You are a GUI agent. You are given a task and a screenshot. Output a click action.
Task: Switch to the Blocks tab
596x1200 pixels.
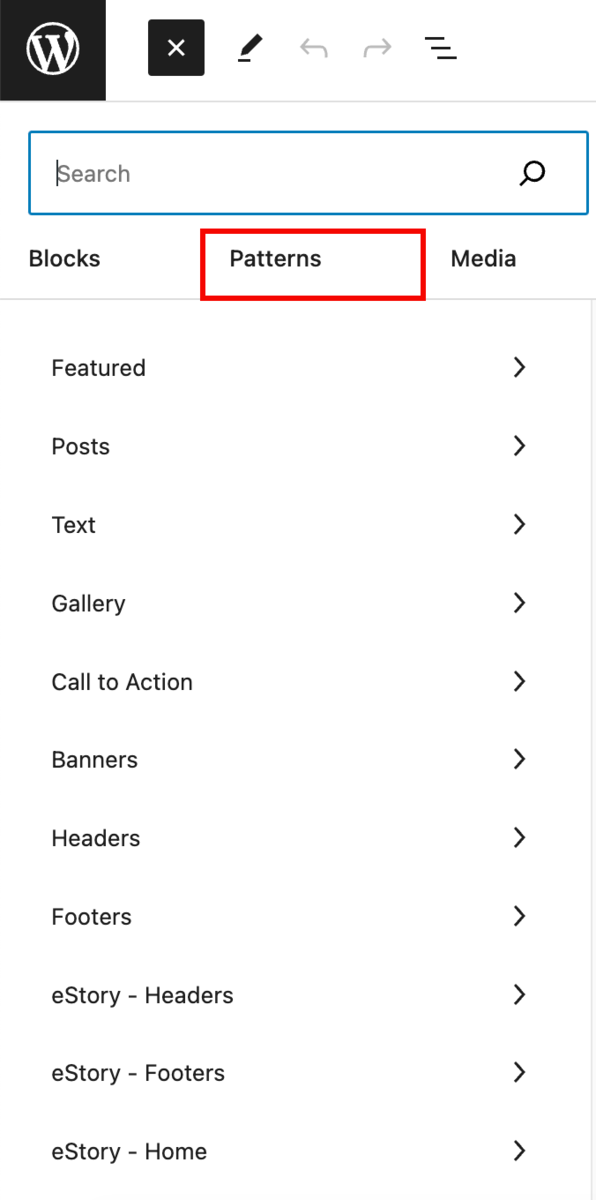click(64, 259)
